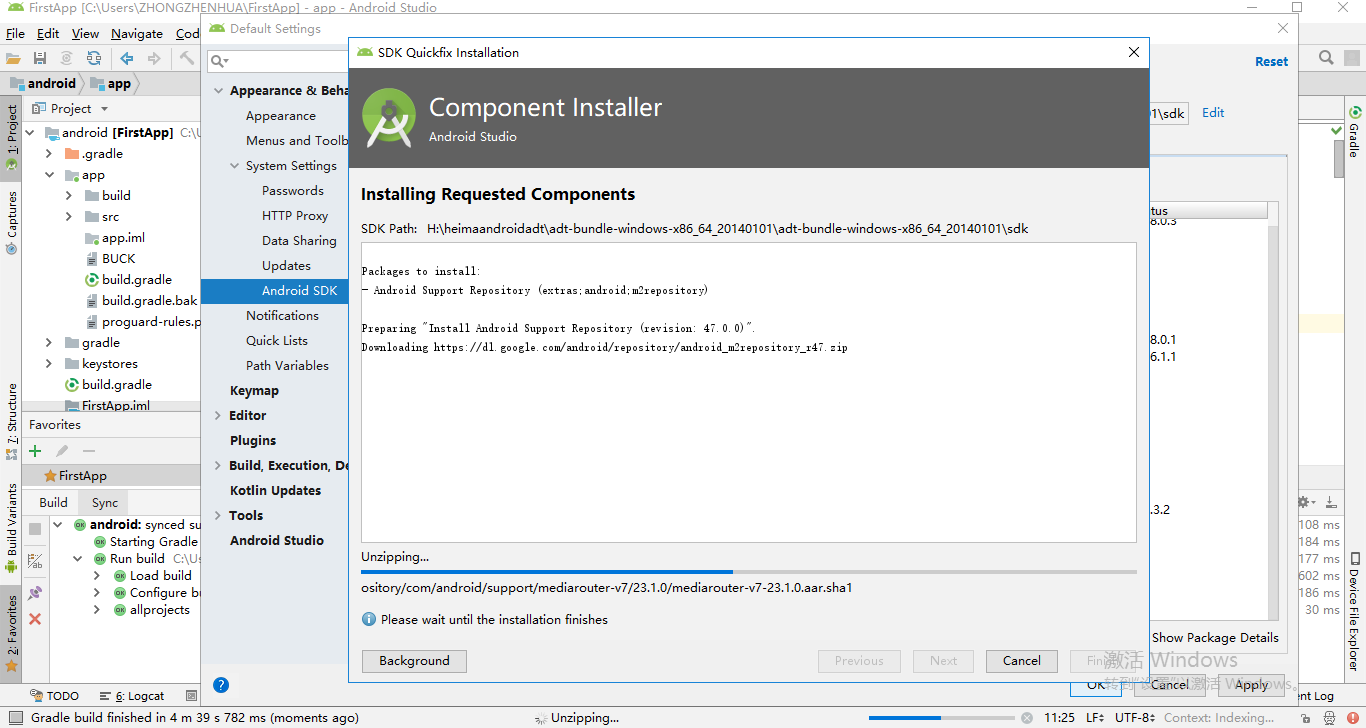Open the TODO tool window
This screenshot has width=1366, height=728.
(54, 696)
